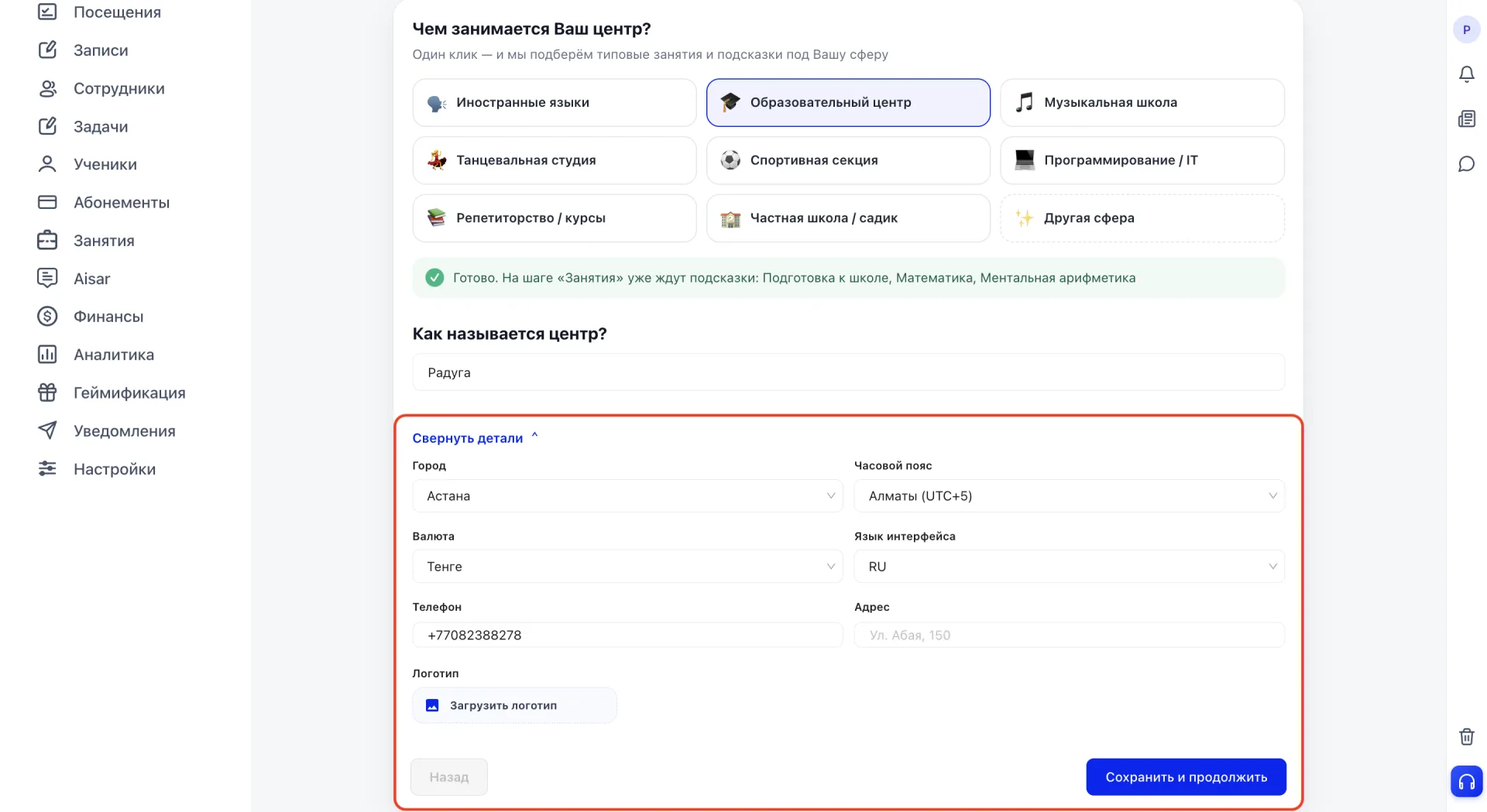Click the Абонементы card icon
Viewport: 1487px width, 812px height.
coord(47,202)
